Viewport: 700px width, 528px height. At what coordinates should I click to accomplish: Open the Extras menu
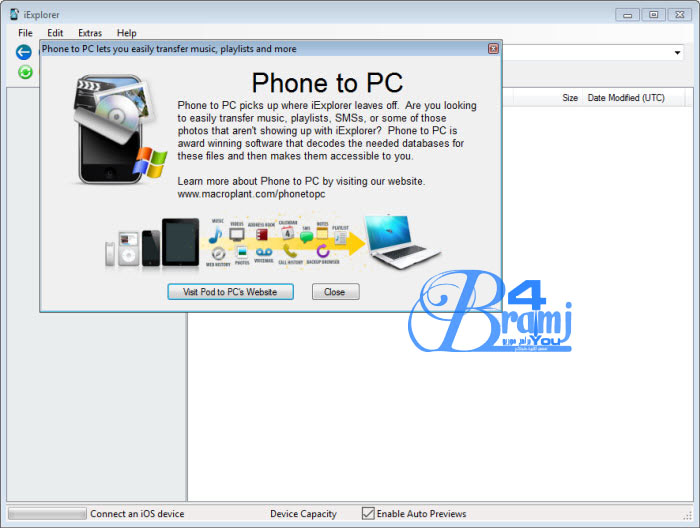click(x=90, y=33)
